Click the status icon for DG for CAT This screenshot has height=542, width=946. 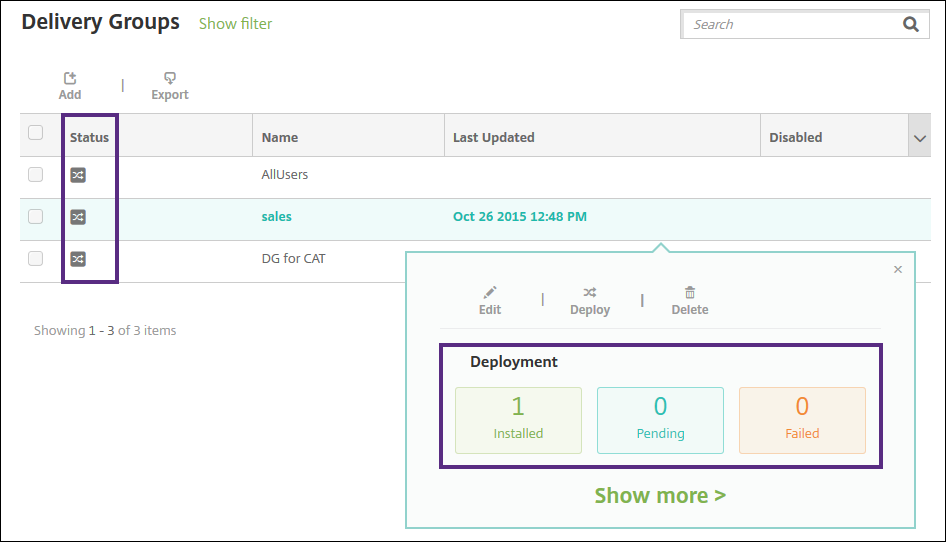78,259
